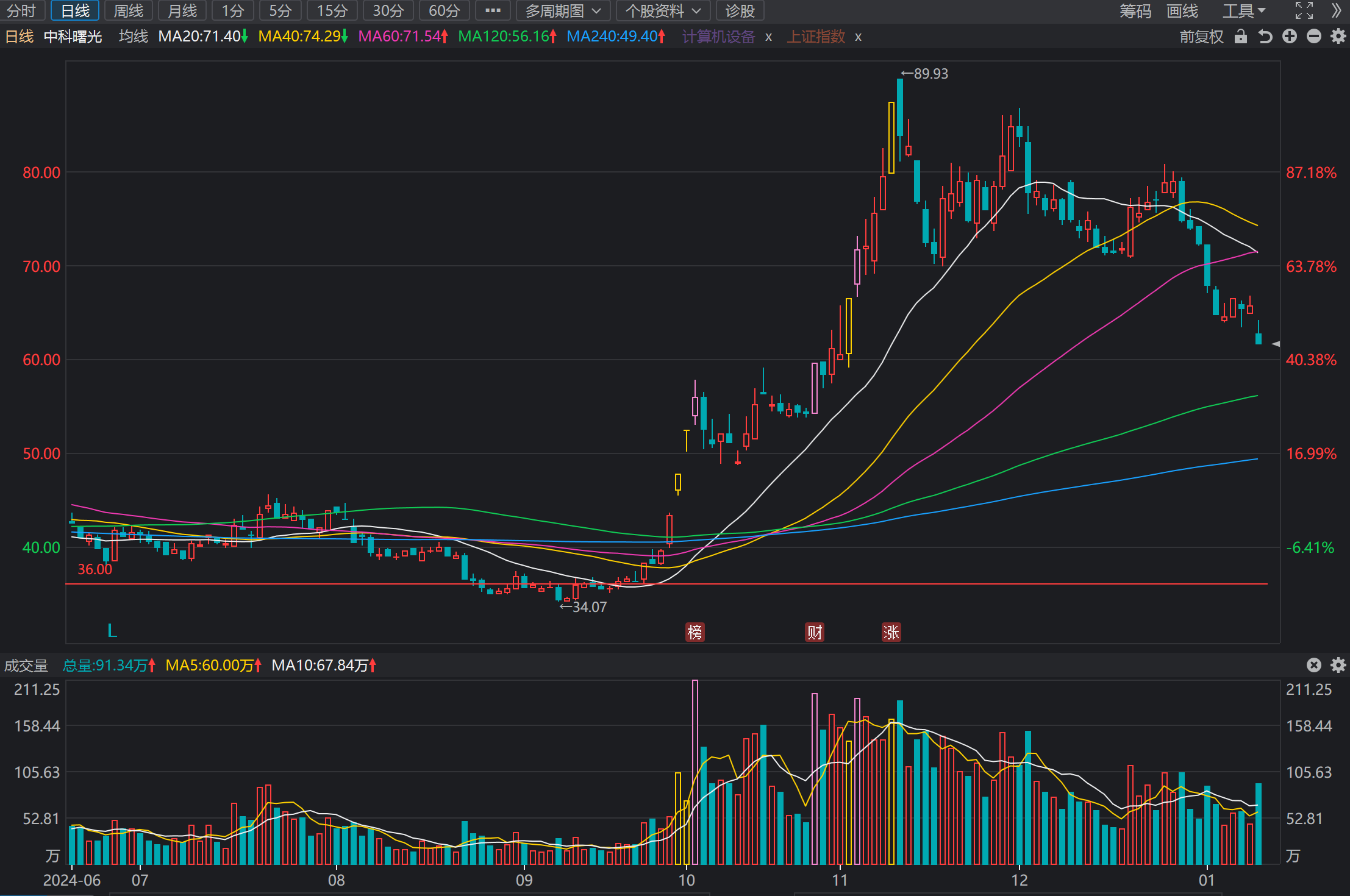
Task: Enter fullscreen using the expand icon
Action: click(x=1304, y=11)
